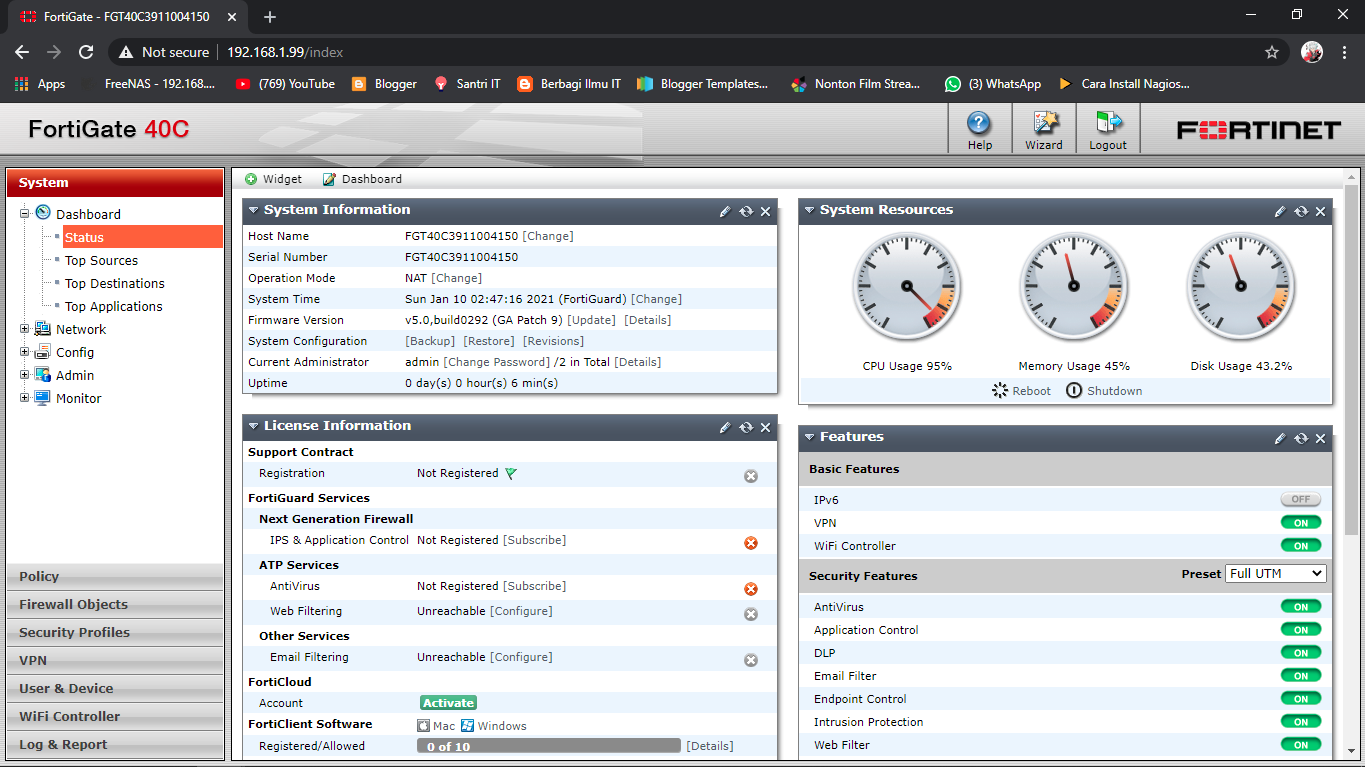1365x767 pixels.
Task: Toggle the VPN feature switch
Action: (1301, 522)
